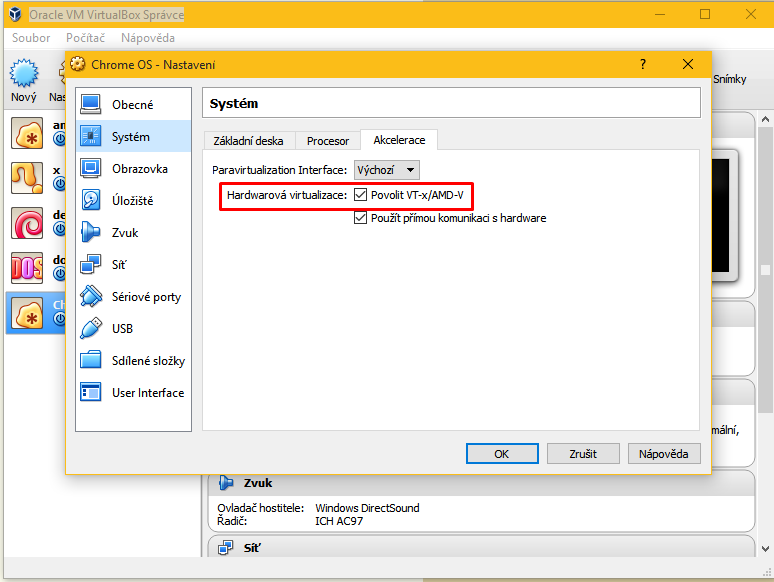Confirm settings with the OK button

coord(502,454)
